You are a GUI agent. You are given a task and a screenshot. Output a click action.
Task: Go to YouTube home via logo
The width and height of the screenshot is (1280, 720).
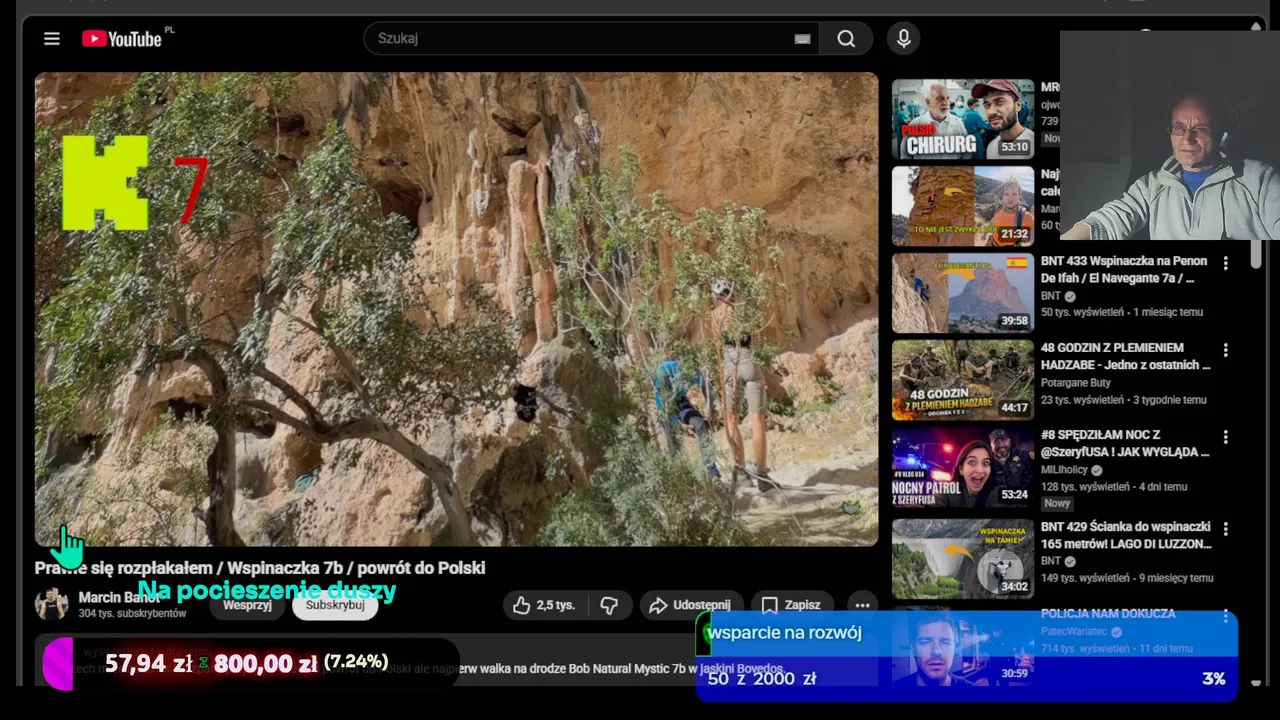[122, 39]
